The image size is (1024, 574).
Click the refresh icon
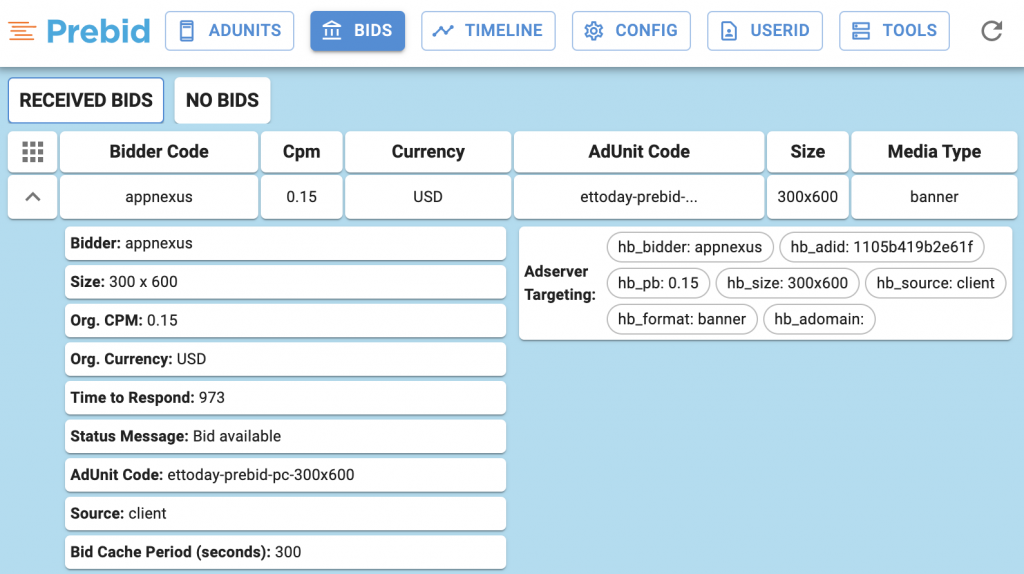(991, 31)
